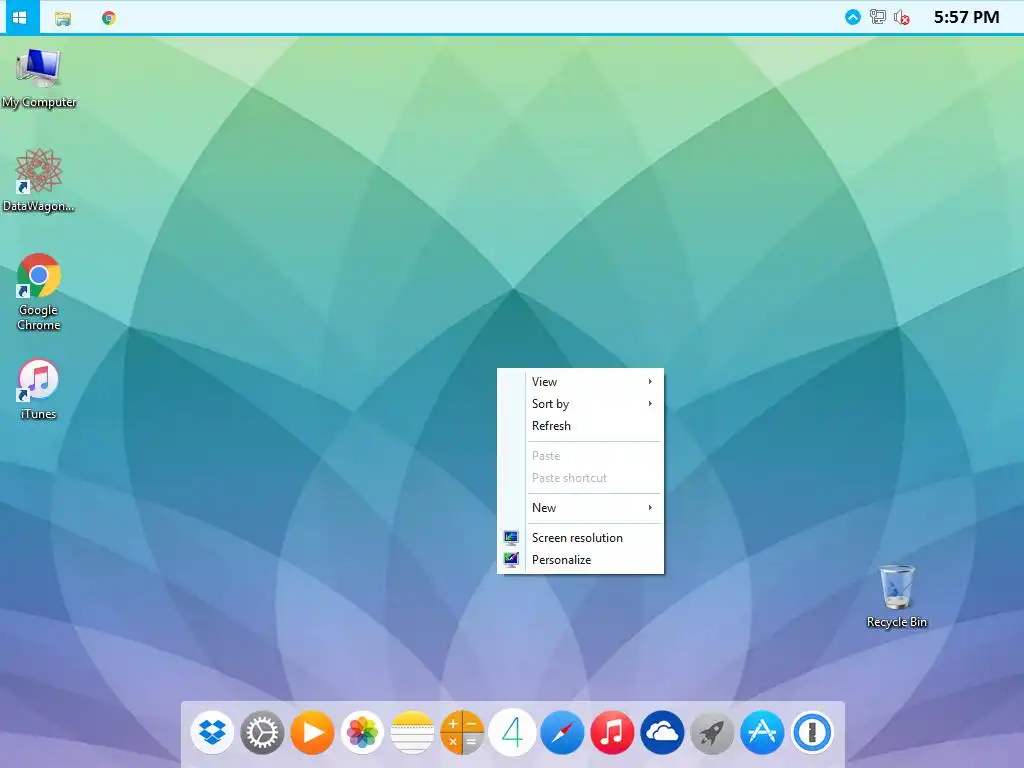
Task: Open the Photos flower icon in dock
Action: (362, 732)
